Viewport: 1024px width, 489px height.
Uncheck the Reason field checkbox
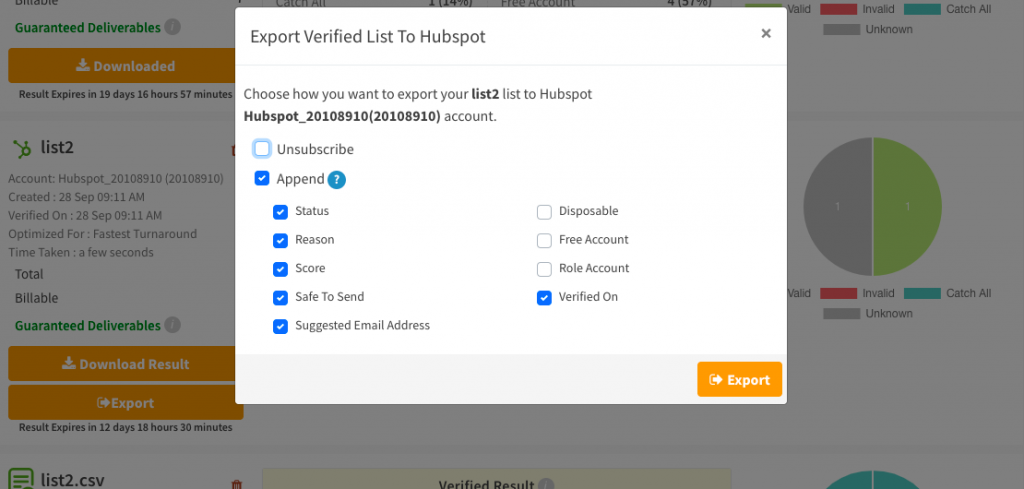(x=280, y=240)
